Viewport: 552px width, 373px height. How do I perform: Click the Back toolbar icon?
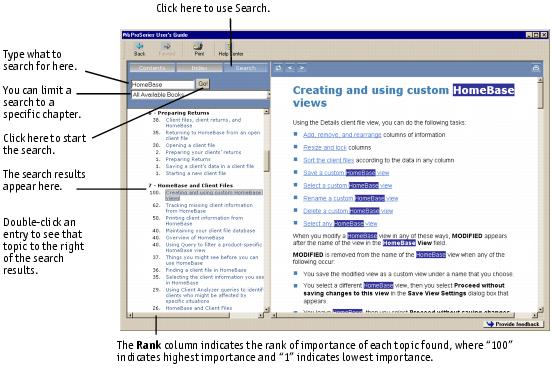139,49
